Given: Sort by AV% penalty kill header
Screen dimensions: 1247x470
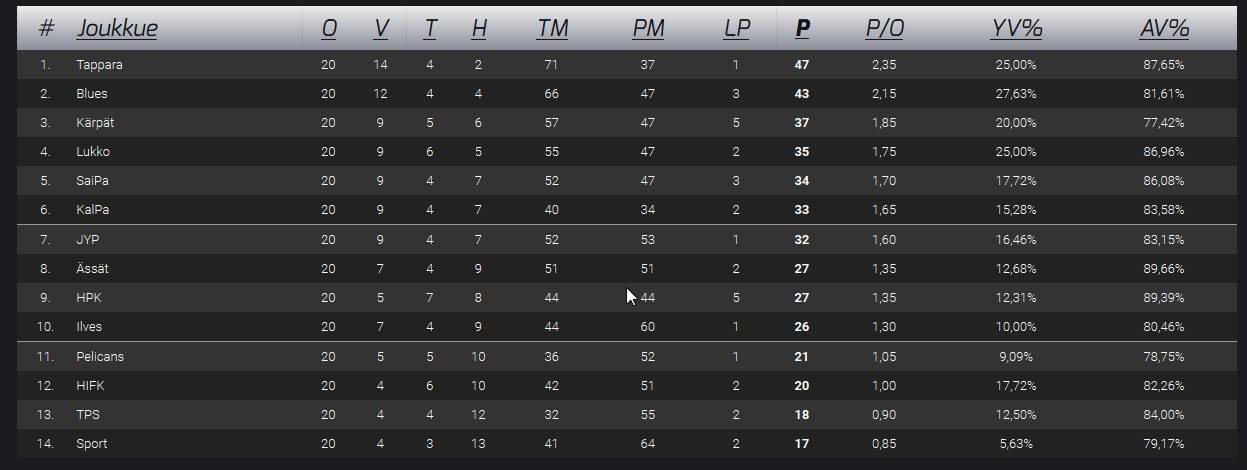Looking at the screenshot, I should (1164, 29).
